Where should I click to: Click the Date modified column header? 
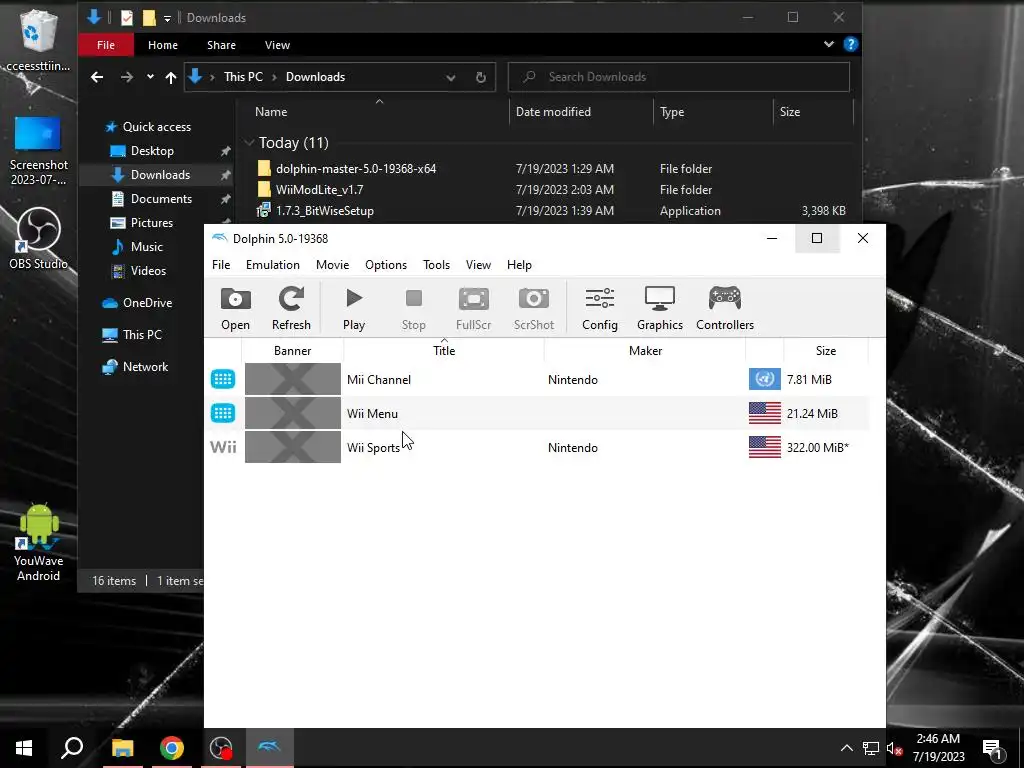(x=553, y=112)
